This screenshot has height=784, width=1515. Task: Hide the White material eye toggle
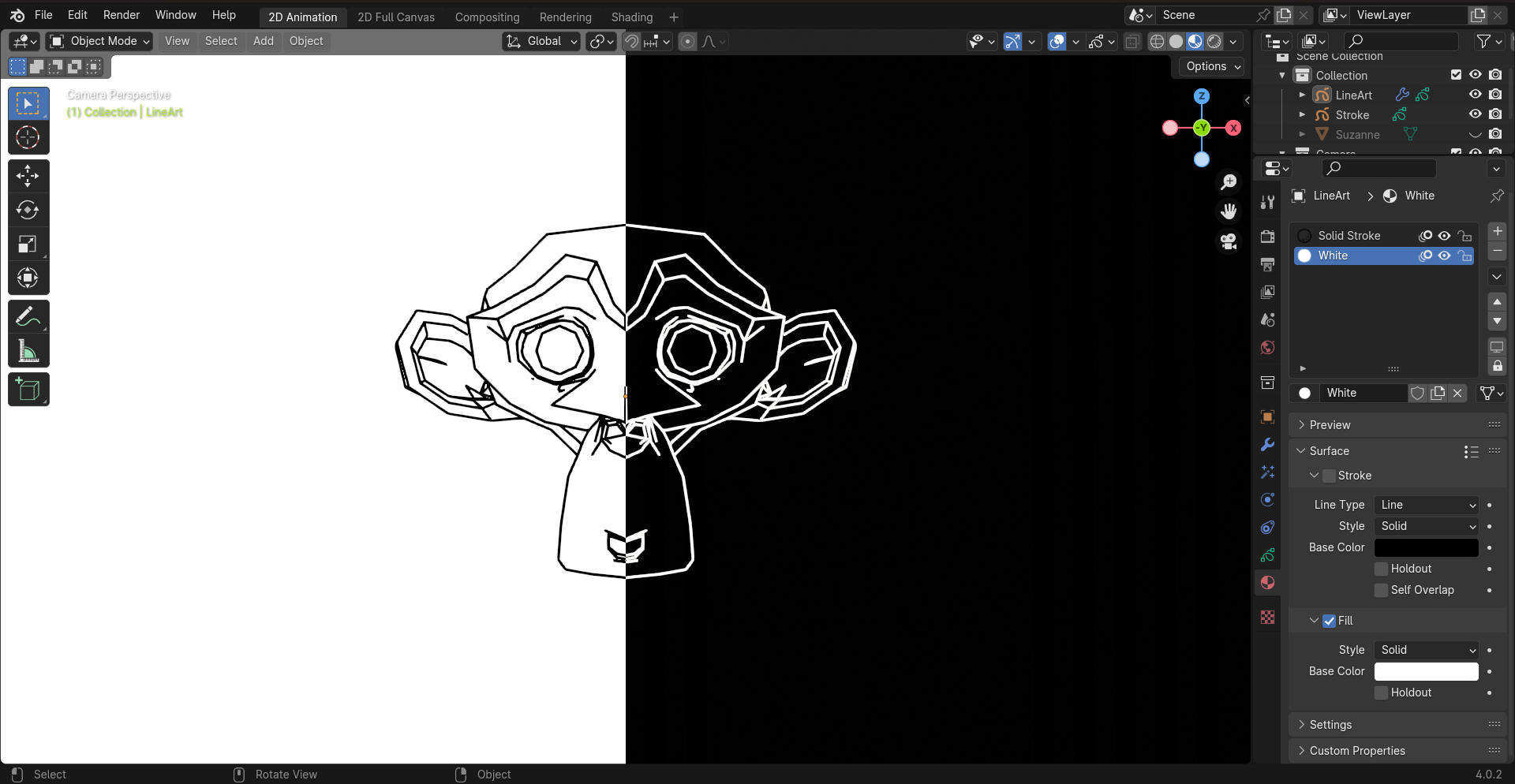click(1444, 256)
